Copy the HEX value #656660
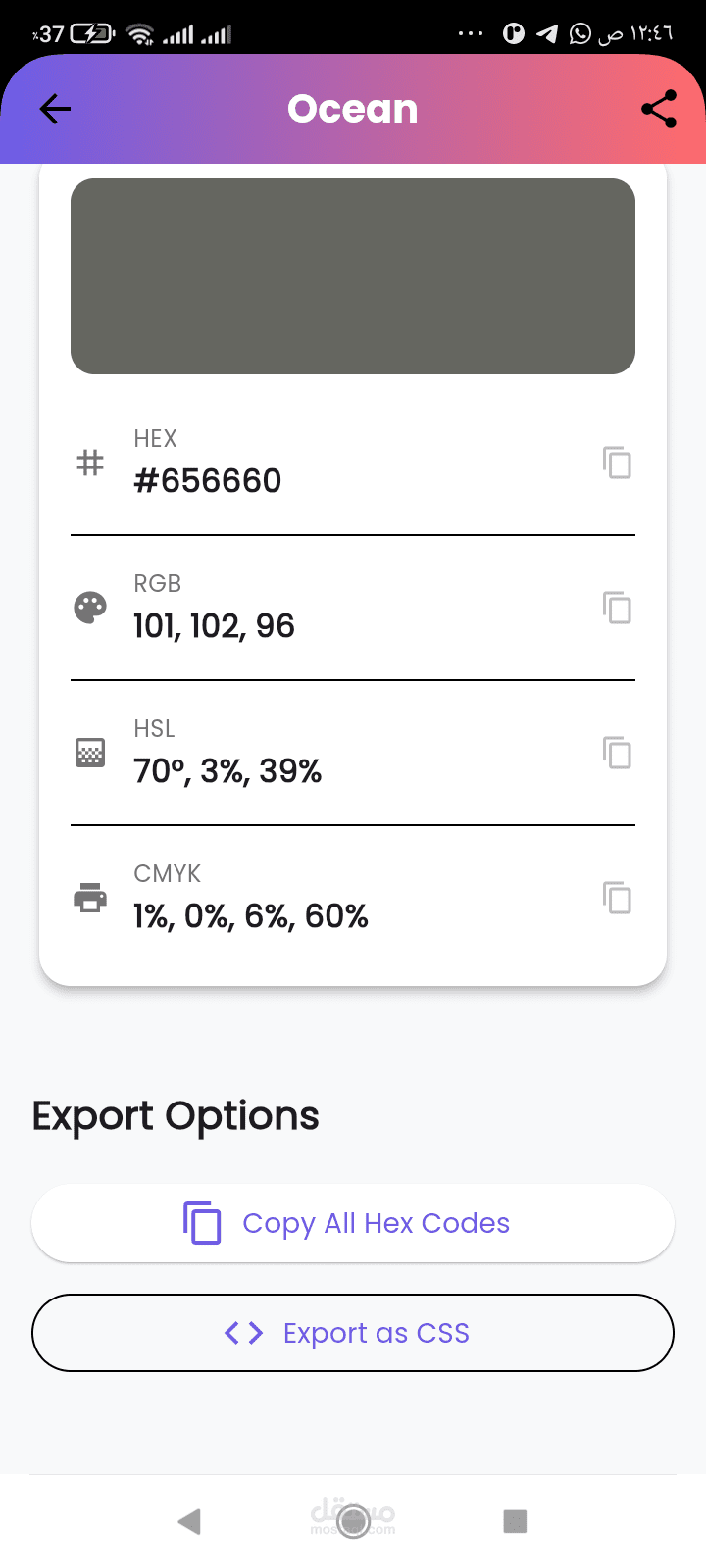This screenshot has height=1568, width=706. tap(617, 463)
